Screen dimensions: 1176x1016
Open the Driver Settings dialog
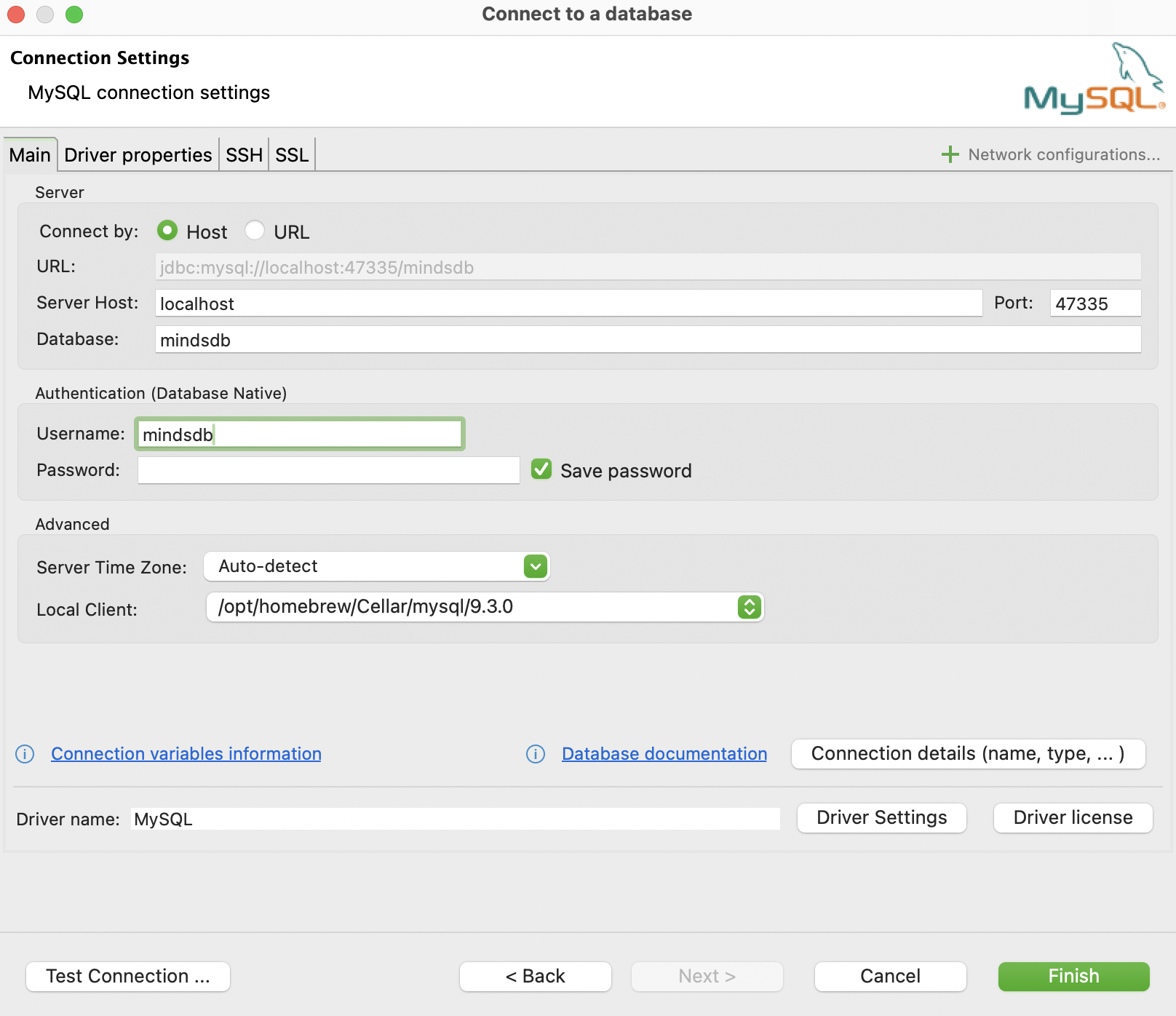pos(882,818)
